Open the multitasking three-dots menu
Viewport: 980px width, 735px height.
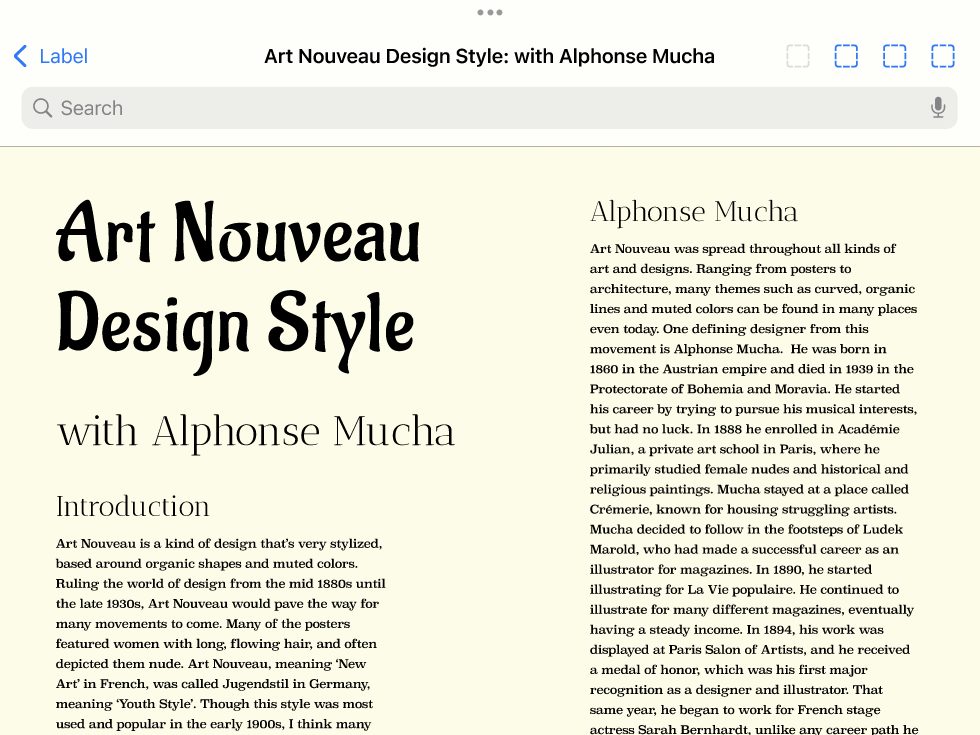(x=490, y=13)
